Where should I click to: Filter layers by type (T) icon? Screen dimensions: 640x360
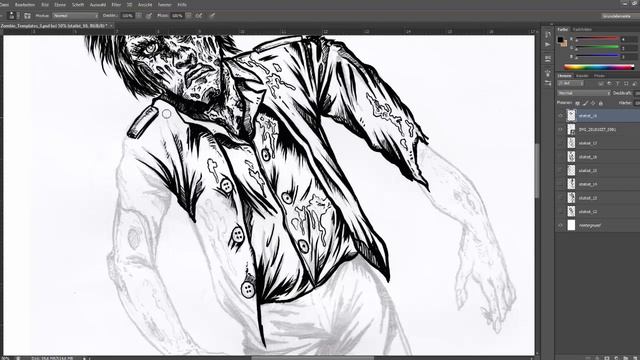point(617,84)
